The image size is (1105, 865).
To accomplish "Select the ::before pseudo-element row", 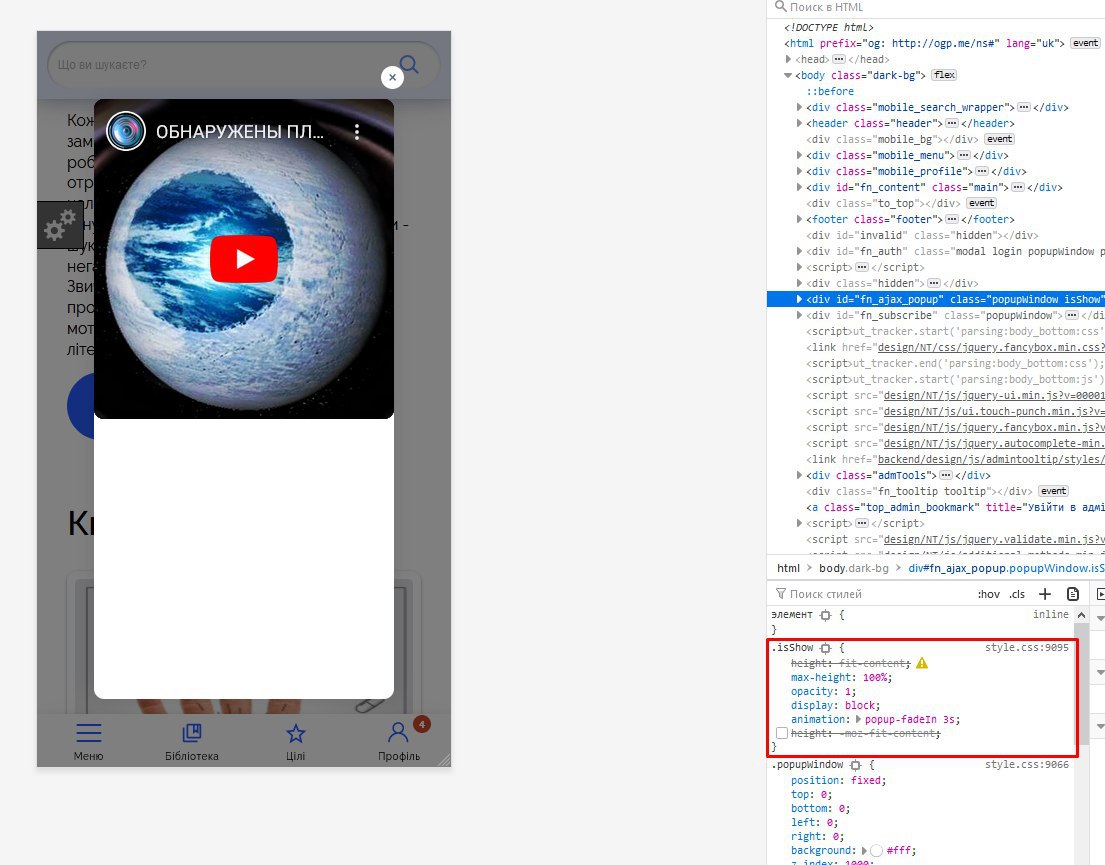I will click(x=830, y=92).
